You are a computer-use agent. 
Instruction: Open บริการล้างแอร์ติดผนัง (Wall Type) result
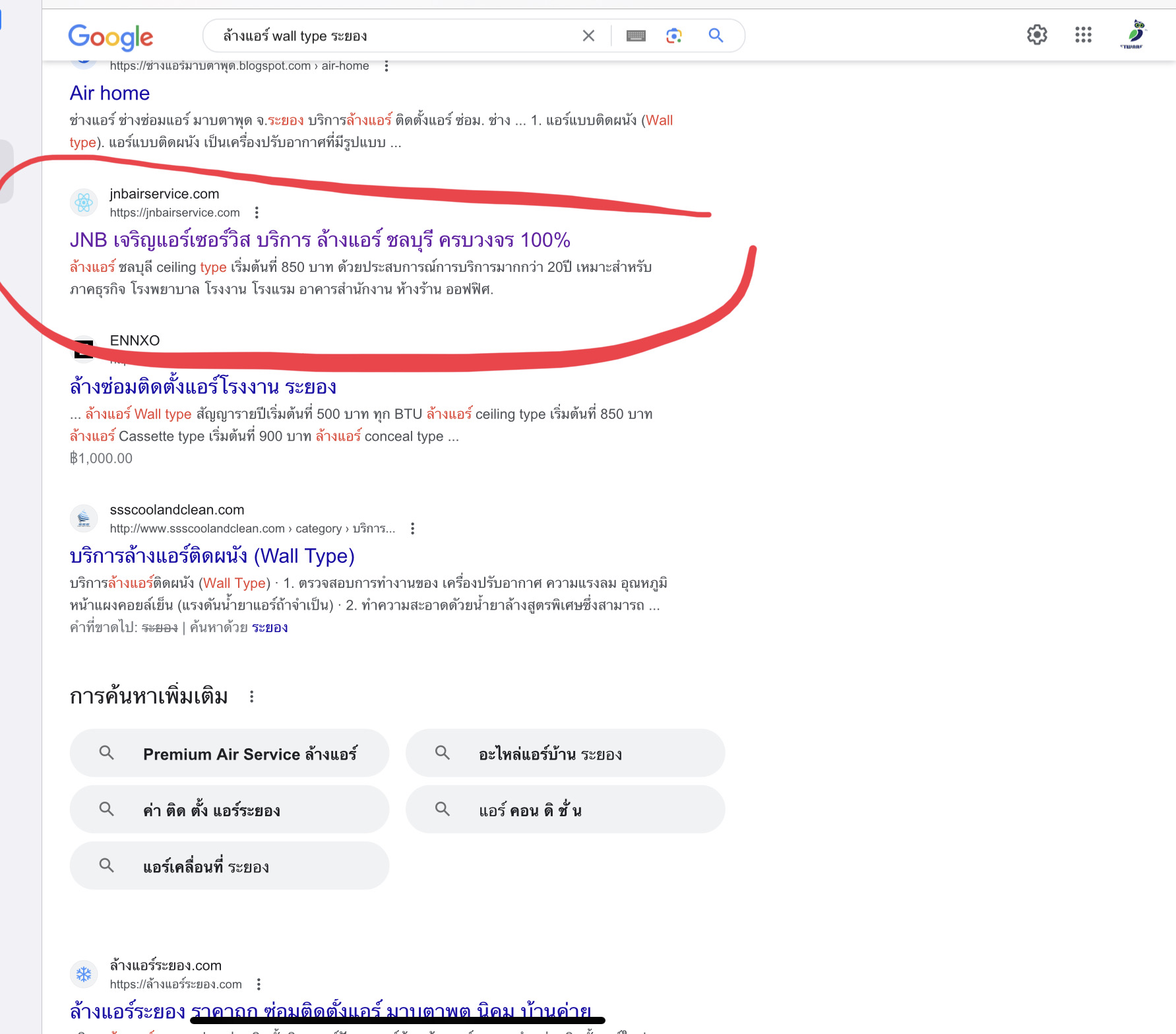tap(212, 556)
